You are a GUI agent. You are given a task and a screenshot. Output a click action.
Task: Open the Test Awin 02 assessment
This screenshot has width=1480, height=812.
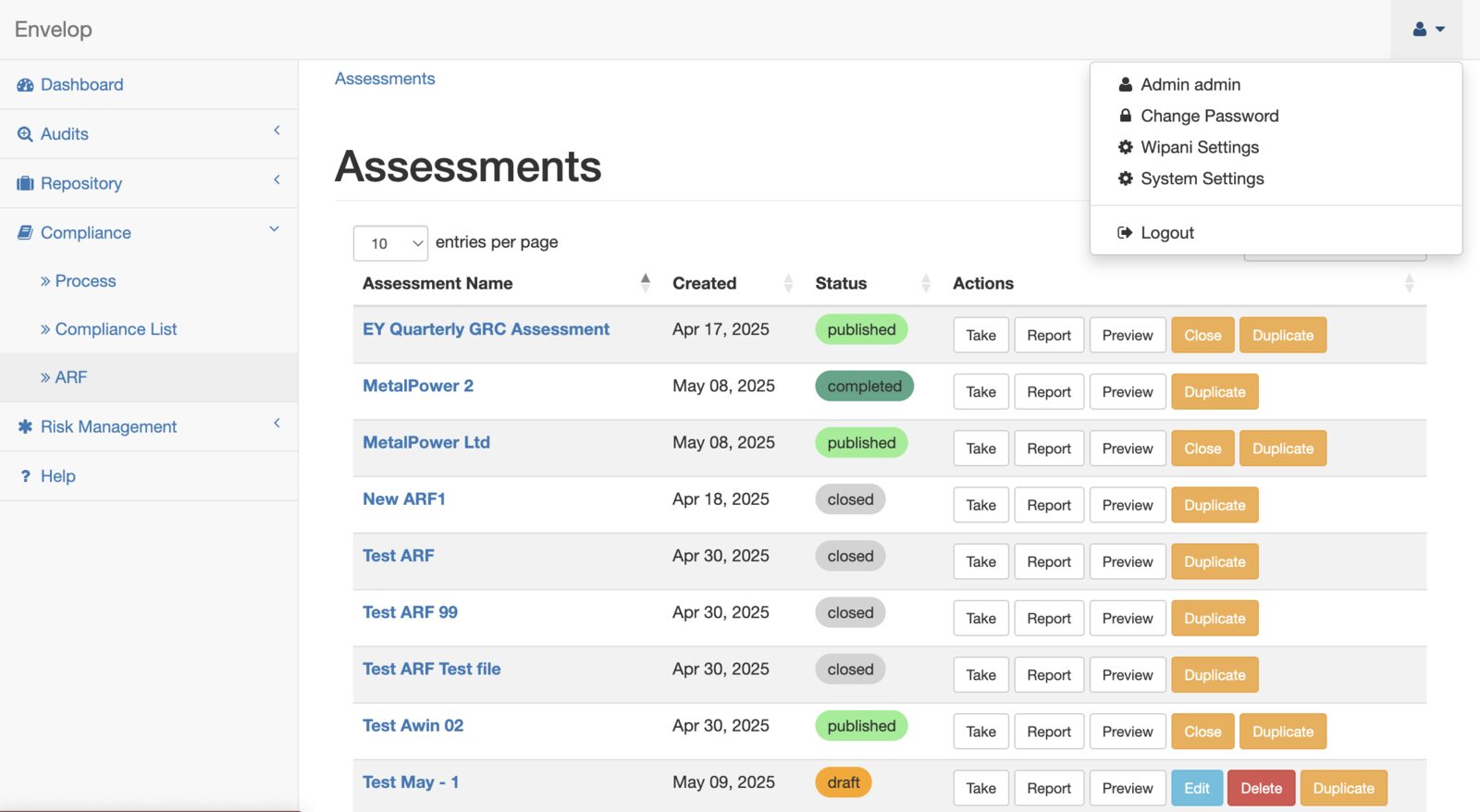pos(413,725)
